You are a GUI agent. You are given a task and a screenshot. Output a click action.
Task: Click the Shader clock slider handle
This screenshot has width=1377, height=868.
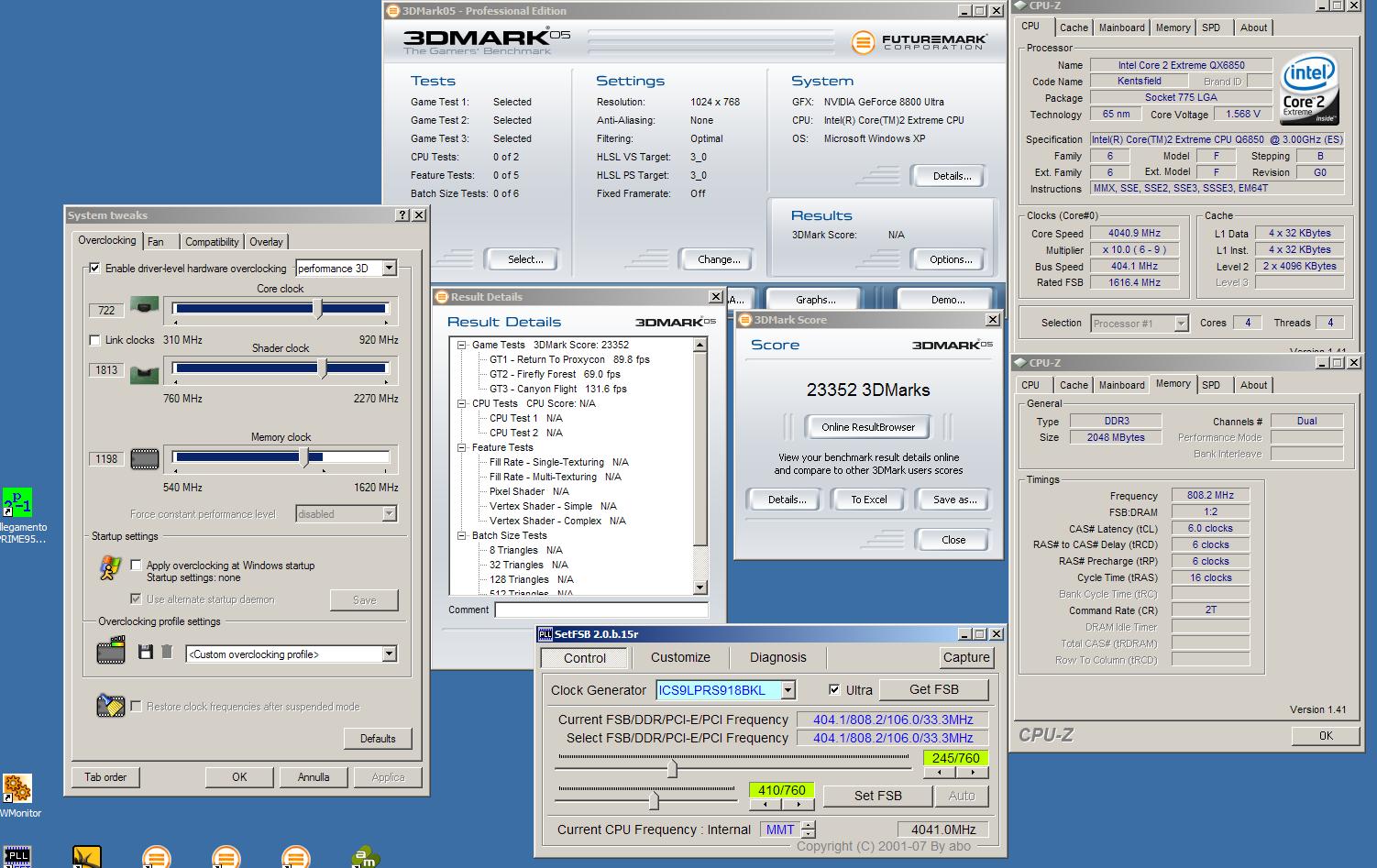click(323, 368)
